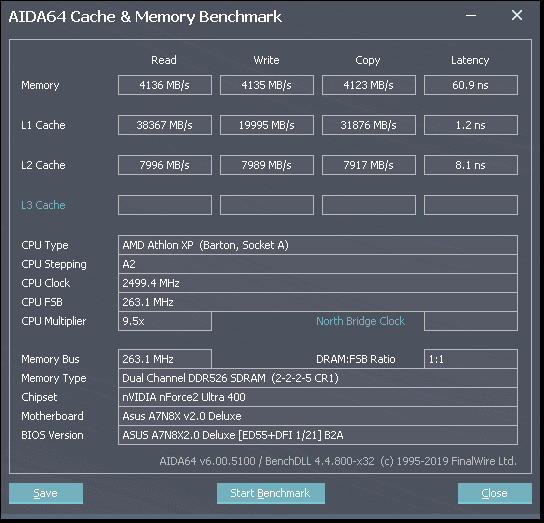Click L1 Cache Copy 31876 MB/s
Image resolution: width=544 pixels, height=523 pixels.
pyautogui.click(x=369, y=125)
